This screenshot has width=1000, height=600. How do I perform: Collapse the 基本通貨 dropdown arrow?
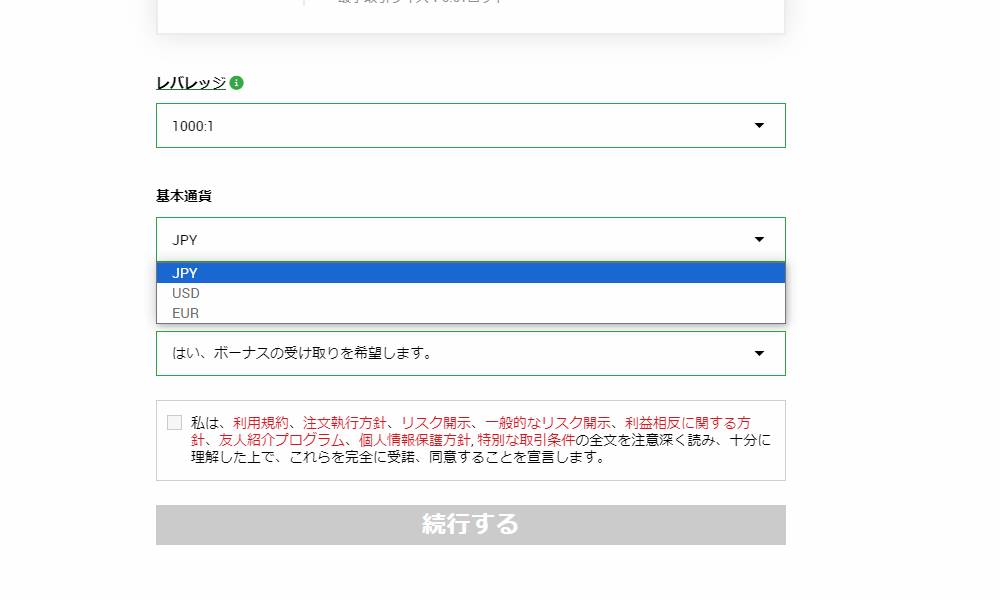[x=759, y=239]
